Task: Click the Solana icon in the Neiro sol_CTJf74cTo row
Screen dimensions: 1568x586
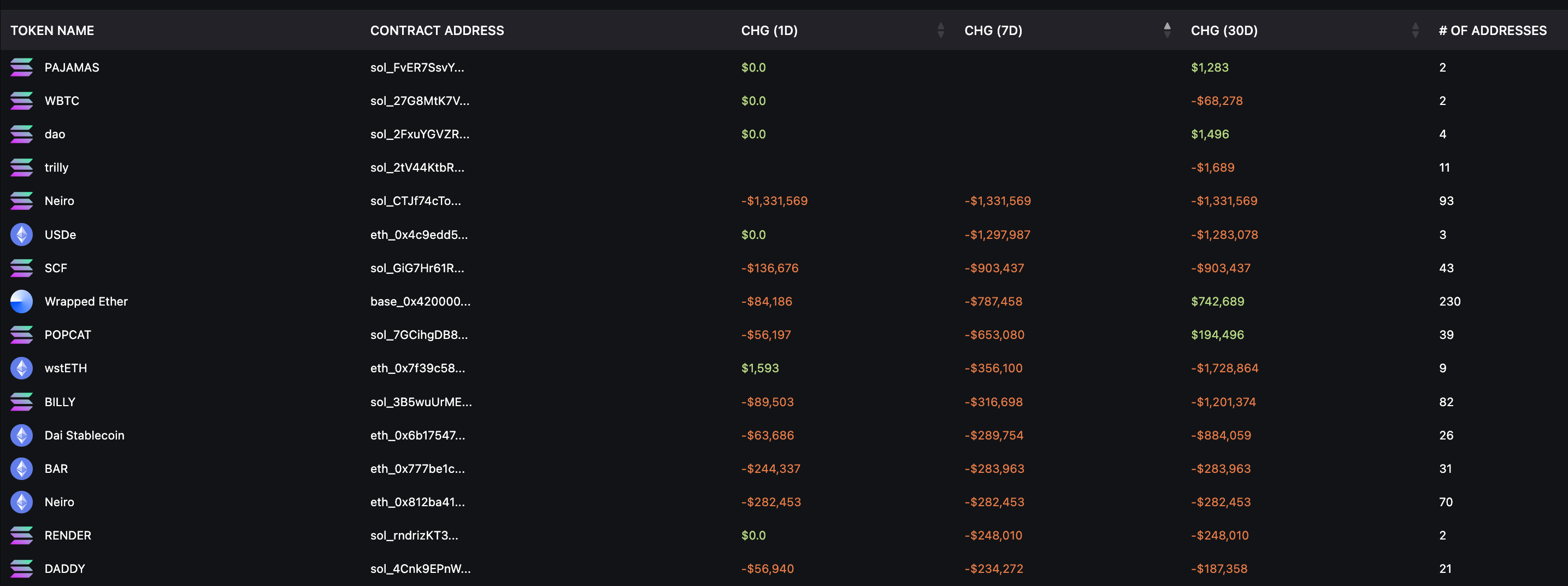Action: (21, 201)
